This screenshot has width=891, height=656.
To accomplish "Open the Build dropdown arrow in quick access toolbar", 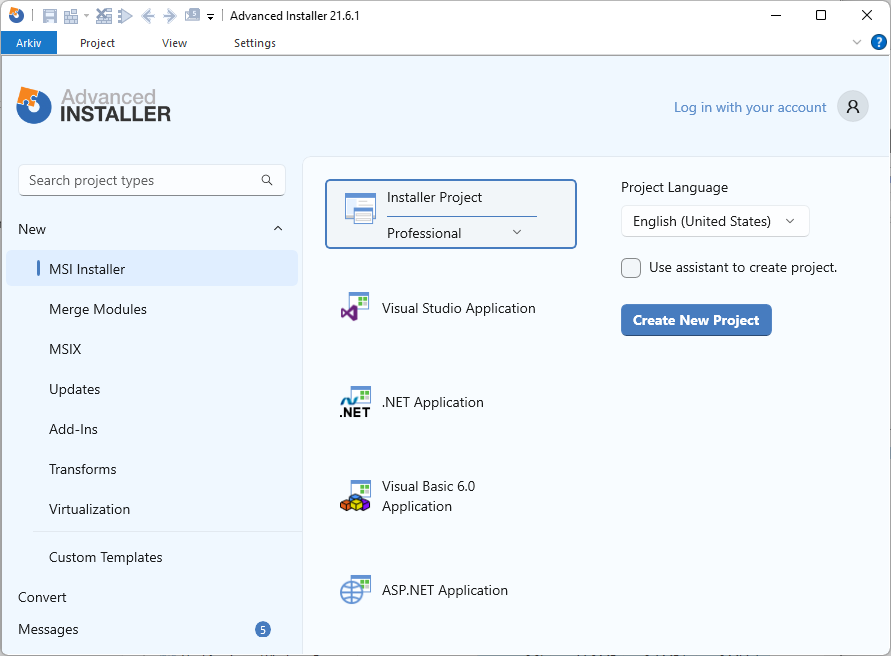I will (x=86, y=16).
